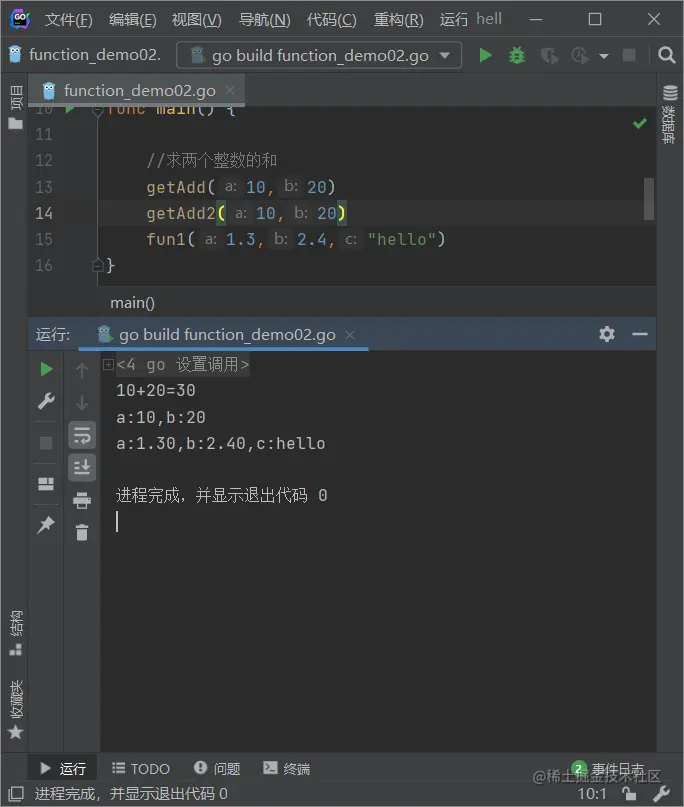The height and width of the screenshot is (807, 684).
Task: Open Search Everywhere magnifier icon
Action: click(x=667, y=55)
